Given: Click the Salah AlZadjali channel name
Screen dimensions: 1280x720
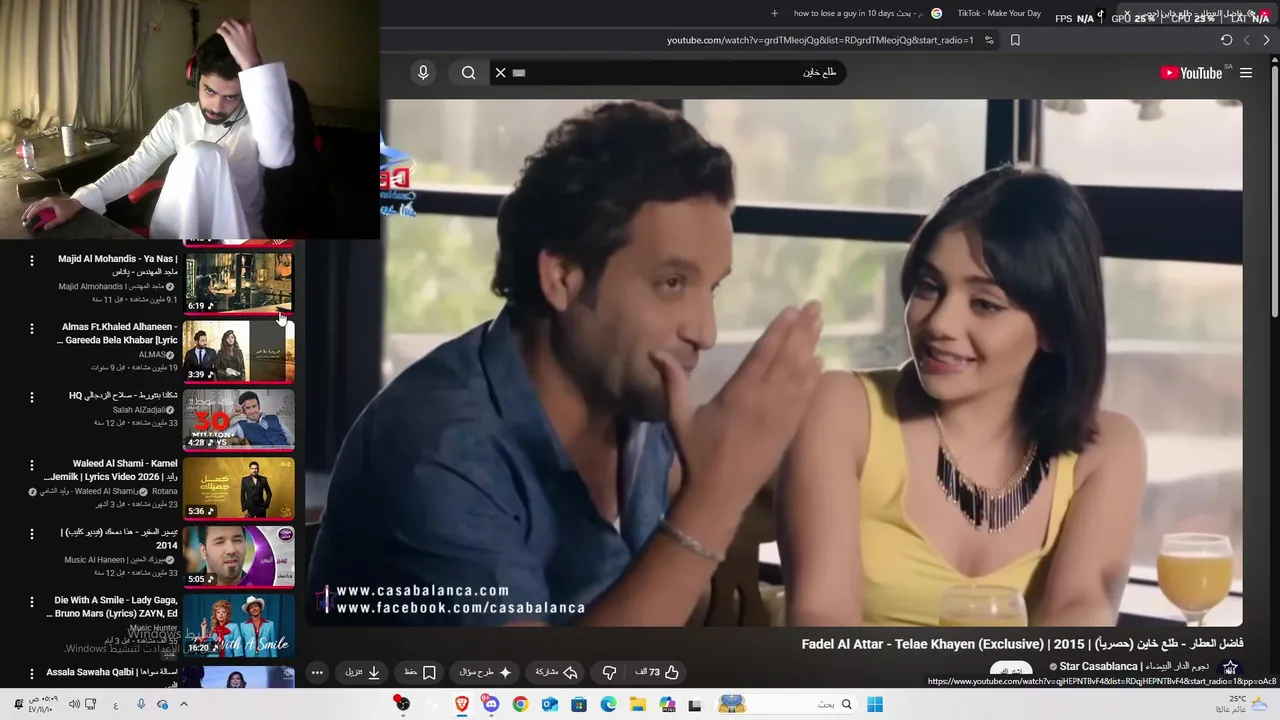Looking at the screenshot, I should (x=139, y=410).
